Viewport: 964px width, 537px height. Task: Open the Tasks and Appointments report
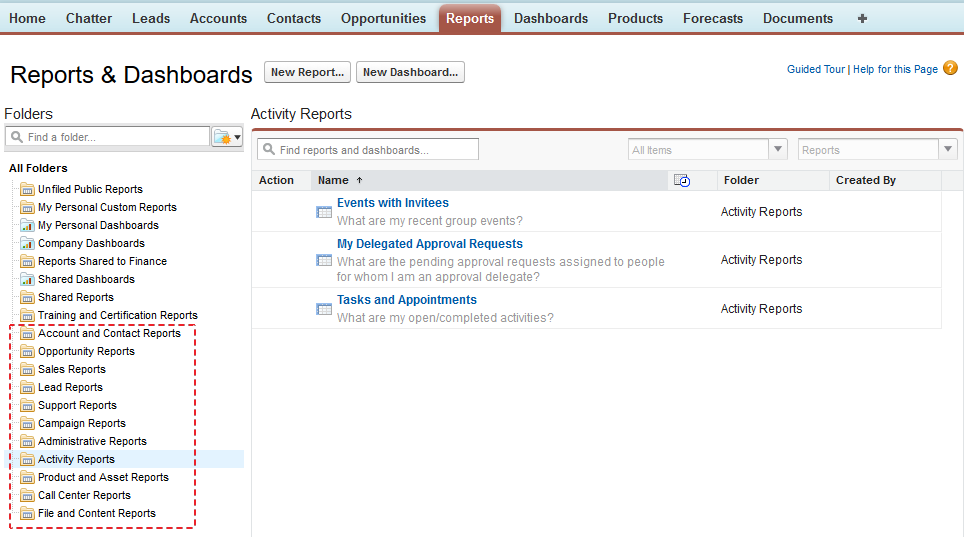click(406, 300)
